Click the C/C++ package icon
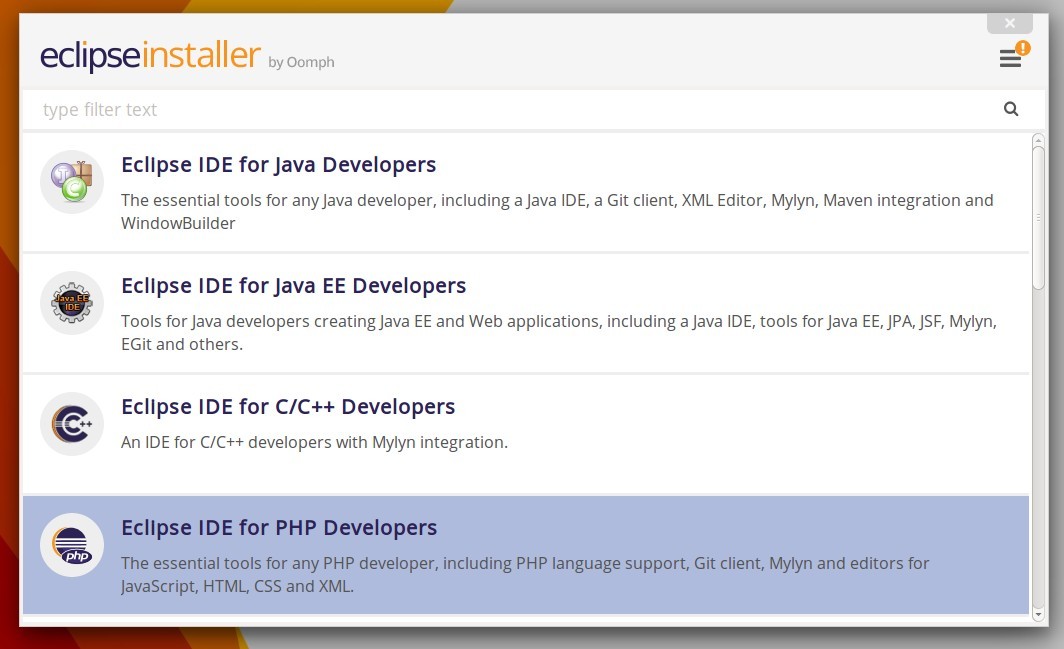Image resolution: width=1064 pixels, height=649 pixels. point(72,424)
